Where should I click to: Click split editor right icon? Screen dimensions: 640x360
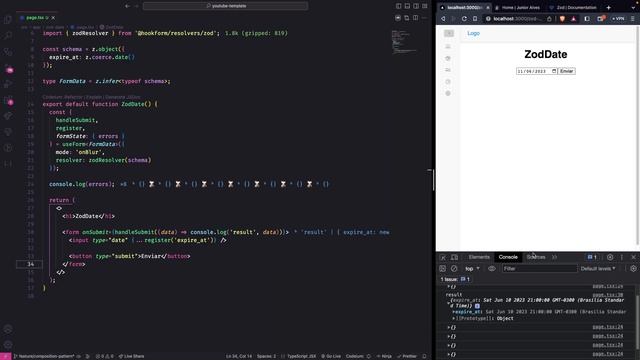(x=416, y=18)
